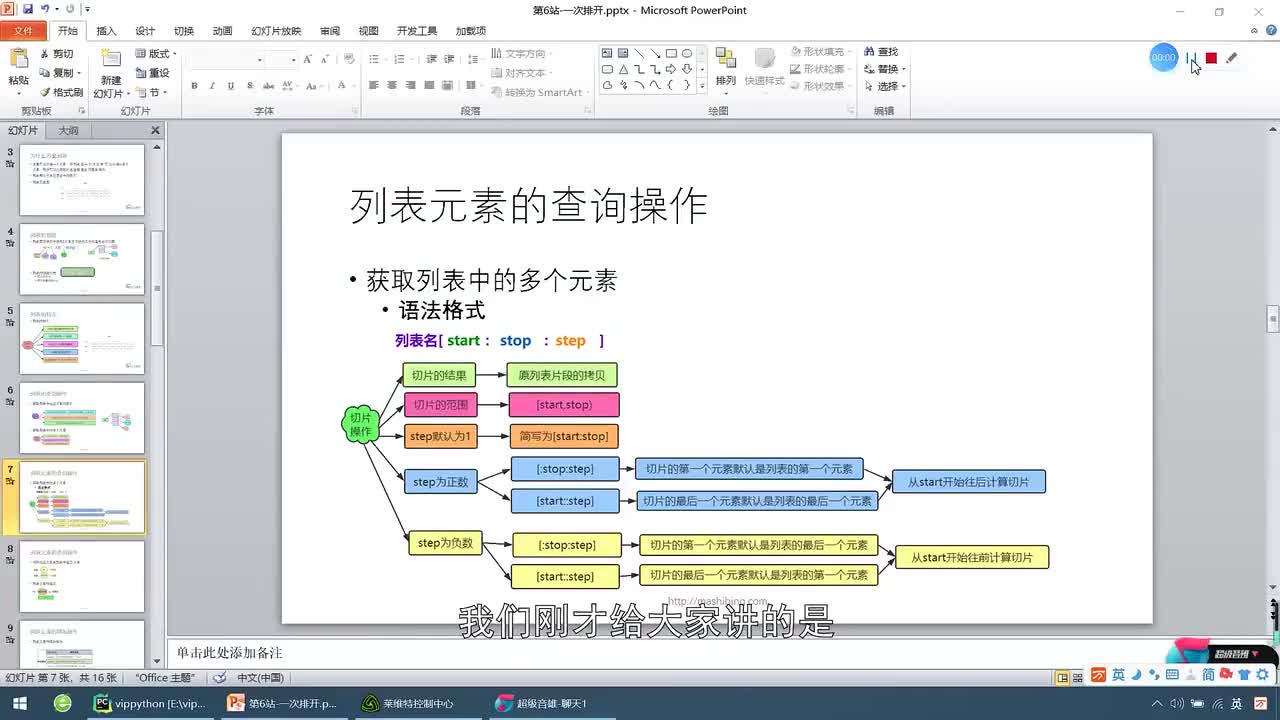Expand the Section (节) dropdown

point(152,92)
